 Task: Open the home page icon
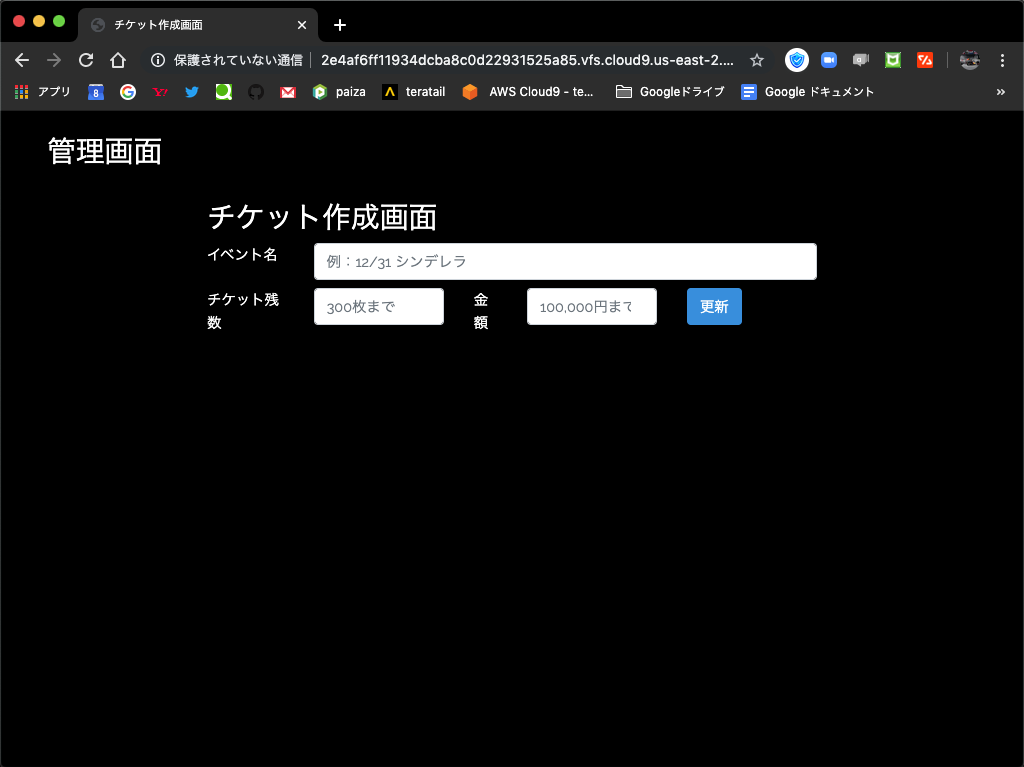[x=118, y=60]
